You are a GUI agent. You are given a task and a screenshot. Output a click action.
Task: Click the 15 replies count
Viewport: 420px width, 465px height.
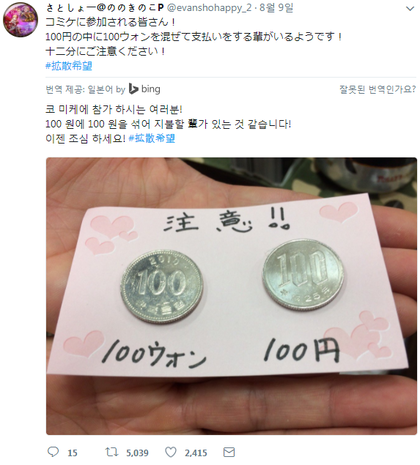point(72,453)
